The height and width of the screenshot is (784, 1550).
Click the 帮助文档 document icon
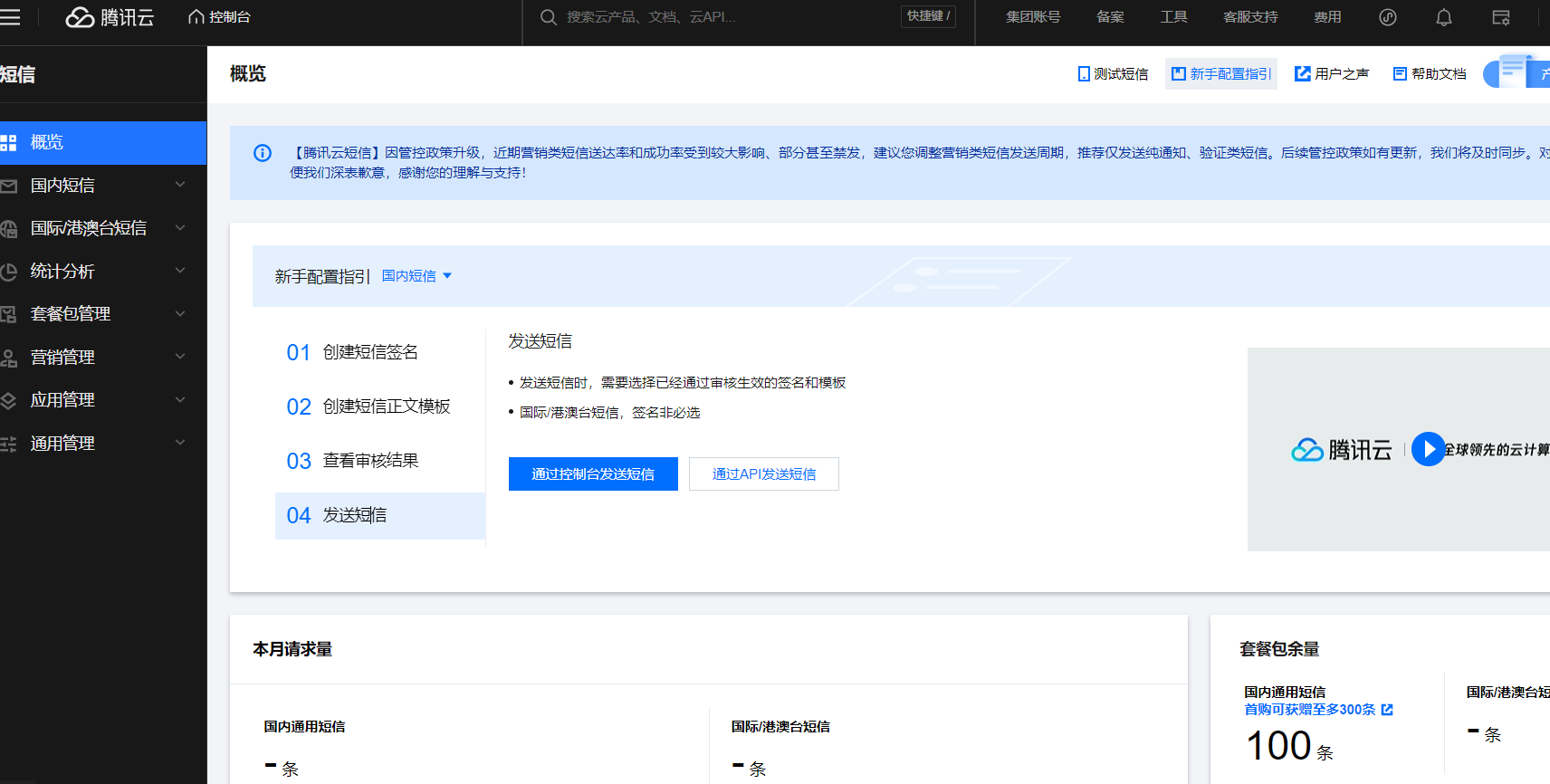point(1400,74)
